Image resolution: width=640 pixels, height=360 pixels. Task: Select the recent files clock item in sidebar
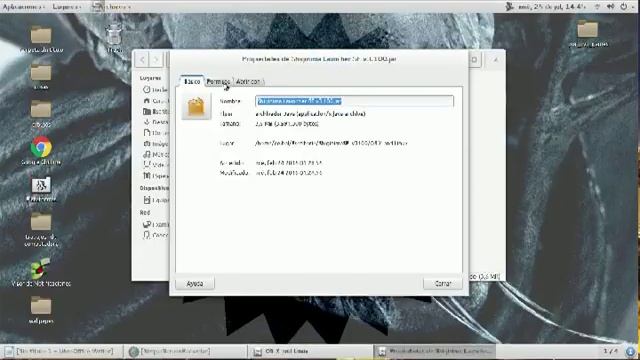pyautogui.click(x=155, y=89)
